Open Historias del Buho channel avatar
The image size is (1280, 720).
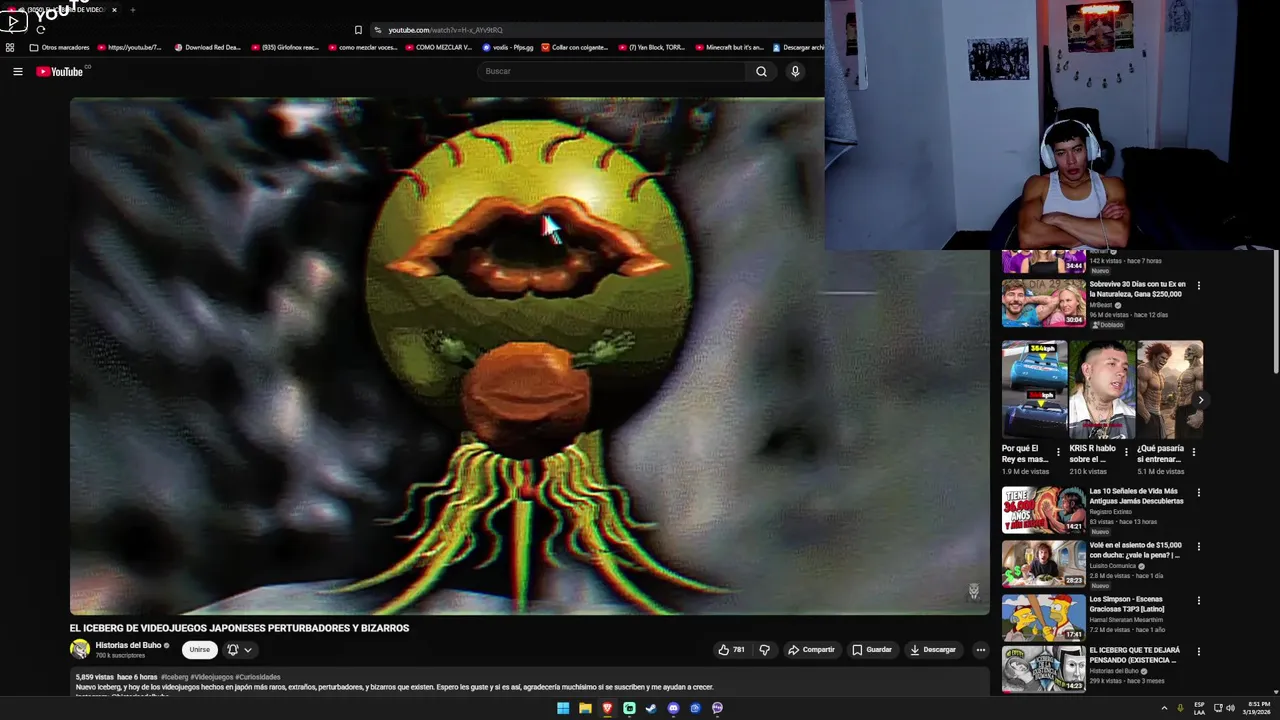click(x=80, y=649)
